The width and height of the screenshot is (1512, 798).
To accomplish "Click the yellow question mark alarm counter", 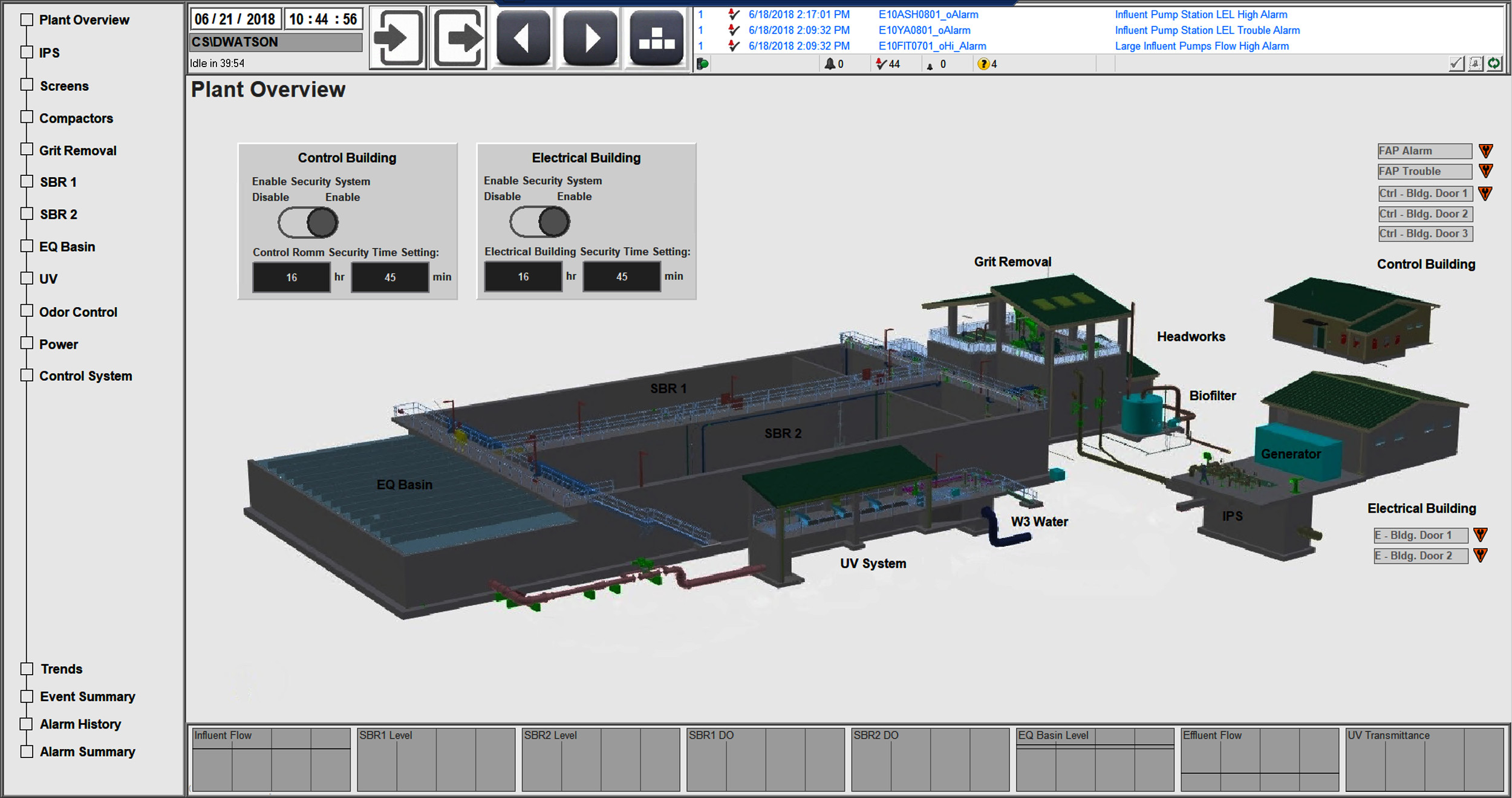I will click(x=987, y=63).
